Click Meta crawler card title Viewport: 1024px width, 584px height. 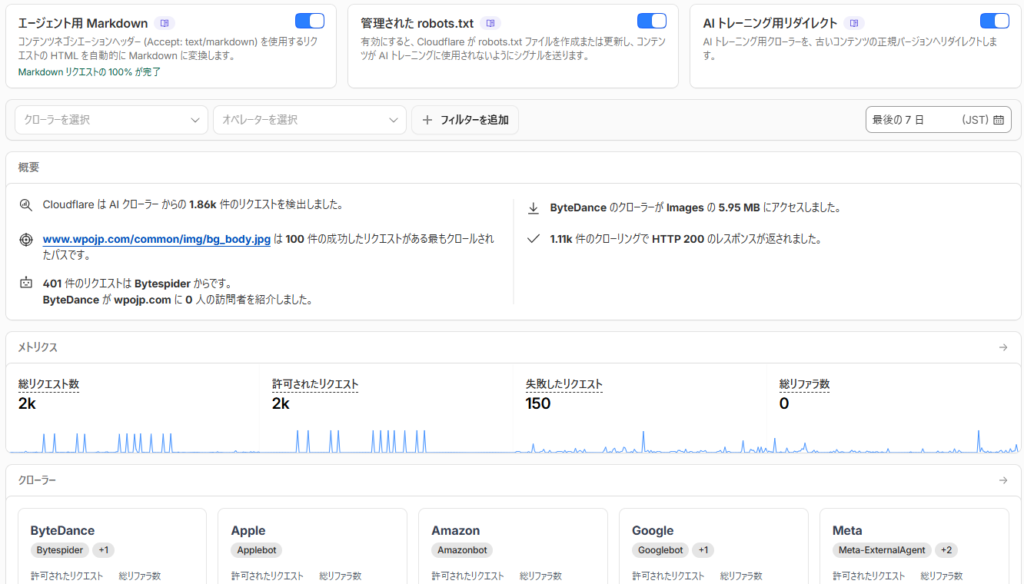847,530
